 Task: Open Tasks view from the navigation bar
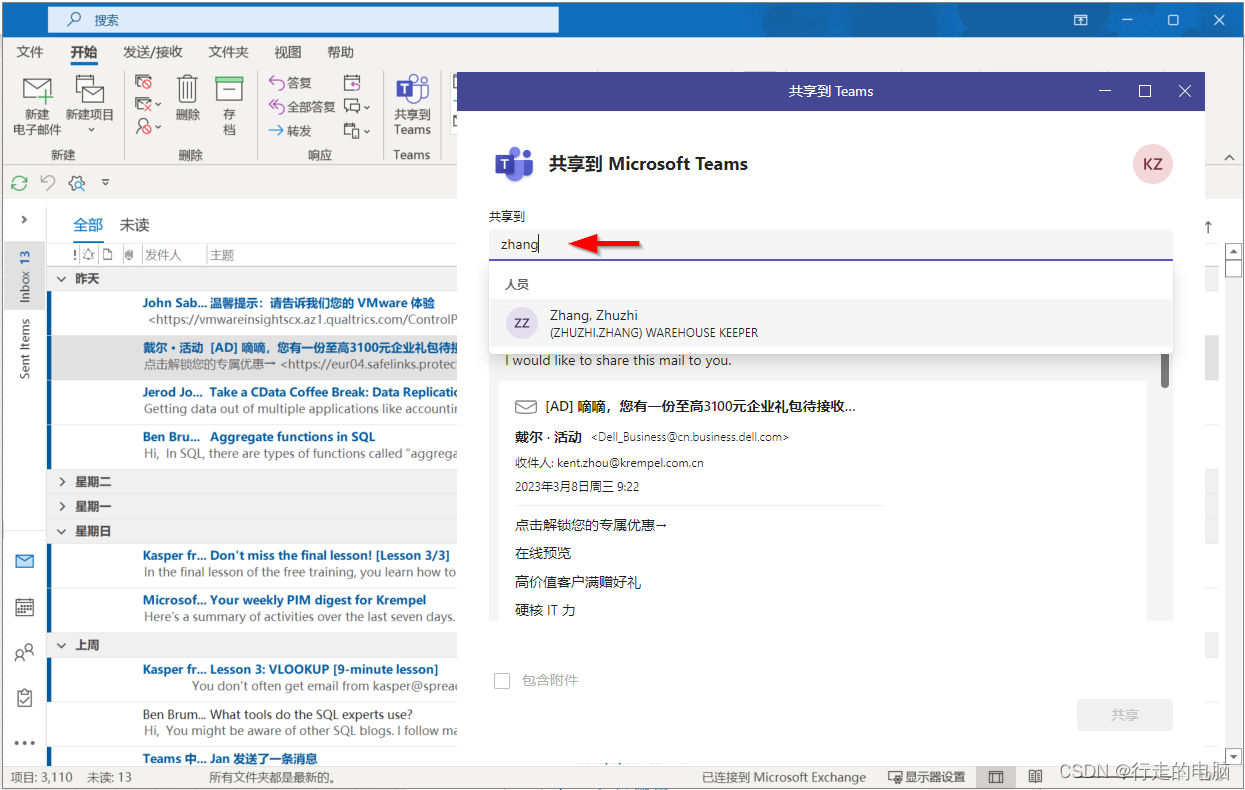pyautogui.click(x=25, y=698)
